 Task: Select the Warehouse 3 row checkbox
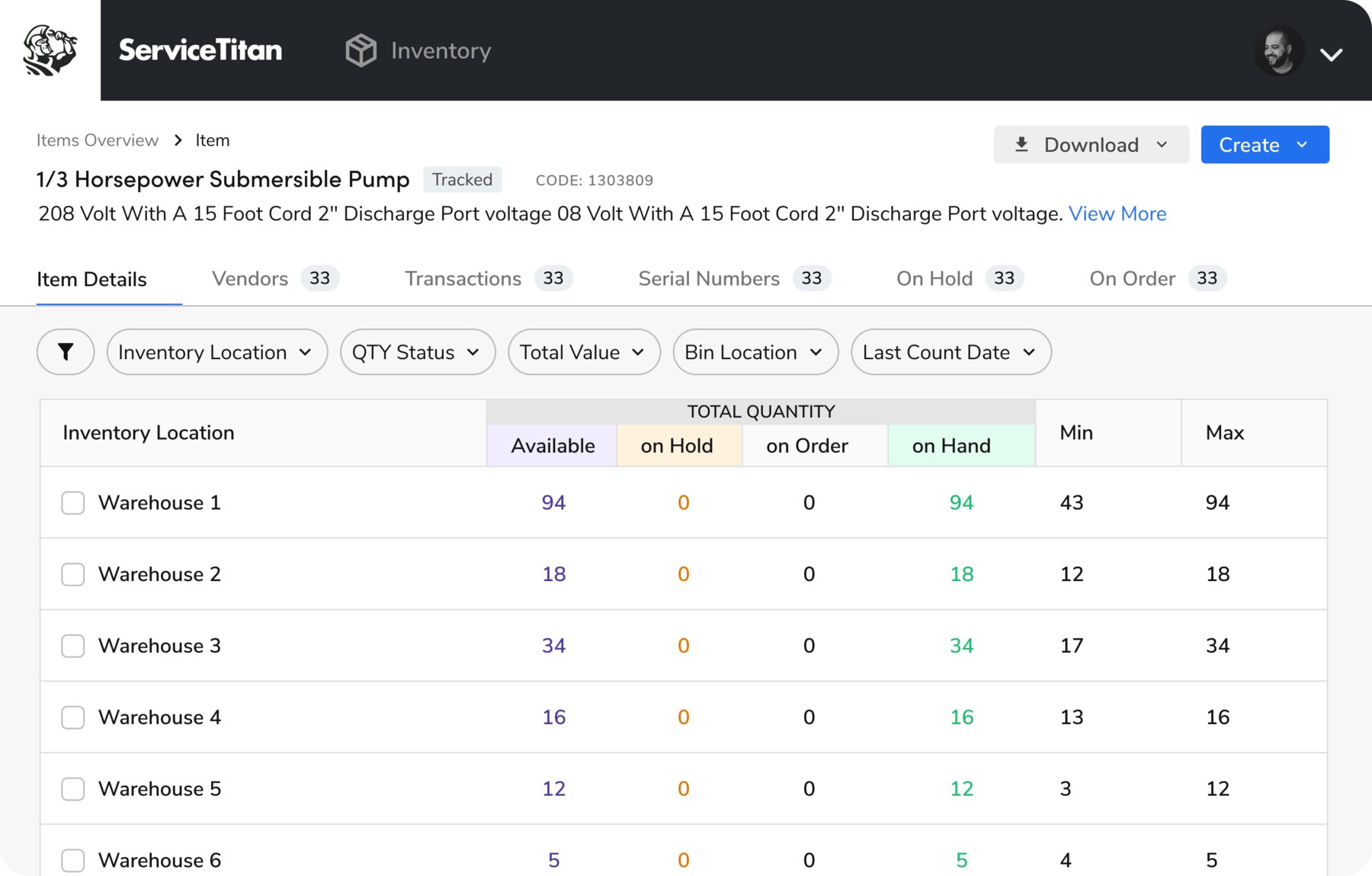tap(73, 646)
